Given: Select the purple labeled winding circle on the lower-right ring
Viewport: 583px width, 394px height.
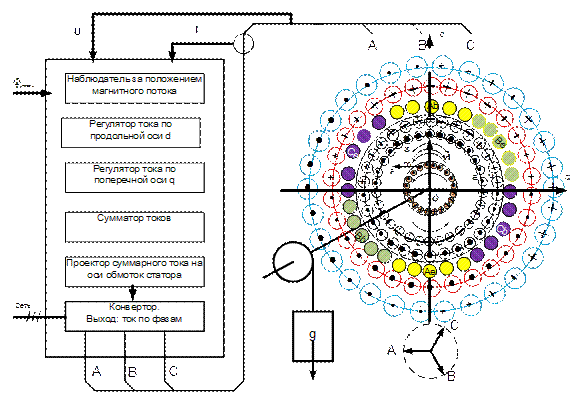Looking at the screenshot, I should pos(503,229).
